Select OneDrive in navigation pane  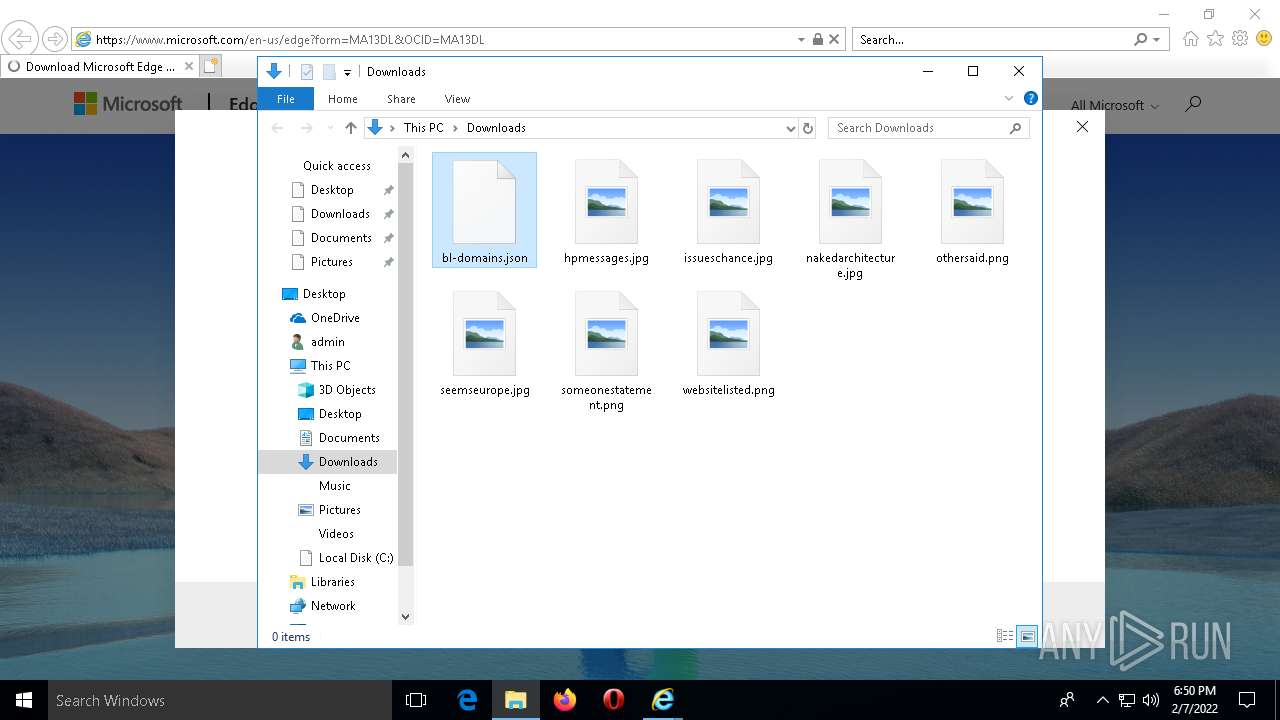(335, 318)
